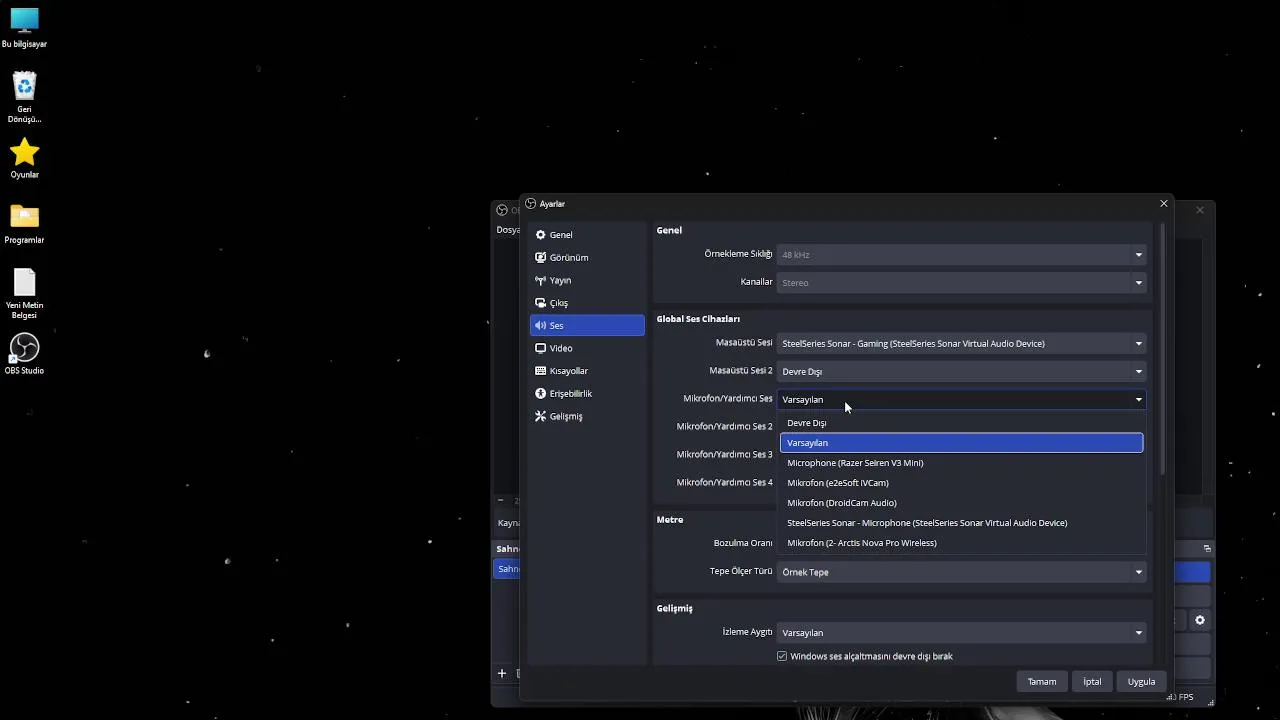Collapse the Mikrofon/Yardımcı Ses dropdown
The width and height of the screenshot is (1280, 720).
(x=961, y=400)
